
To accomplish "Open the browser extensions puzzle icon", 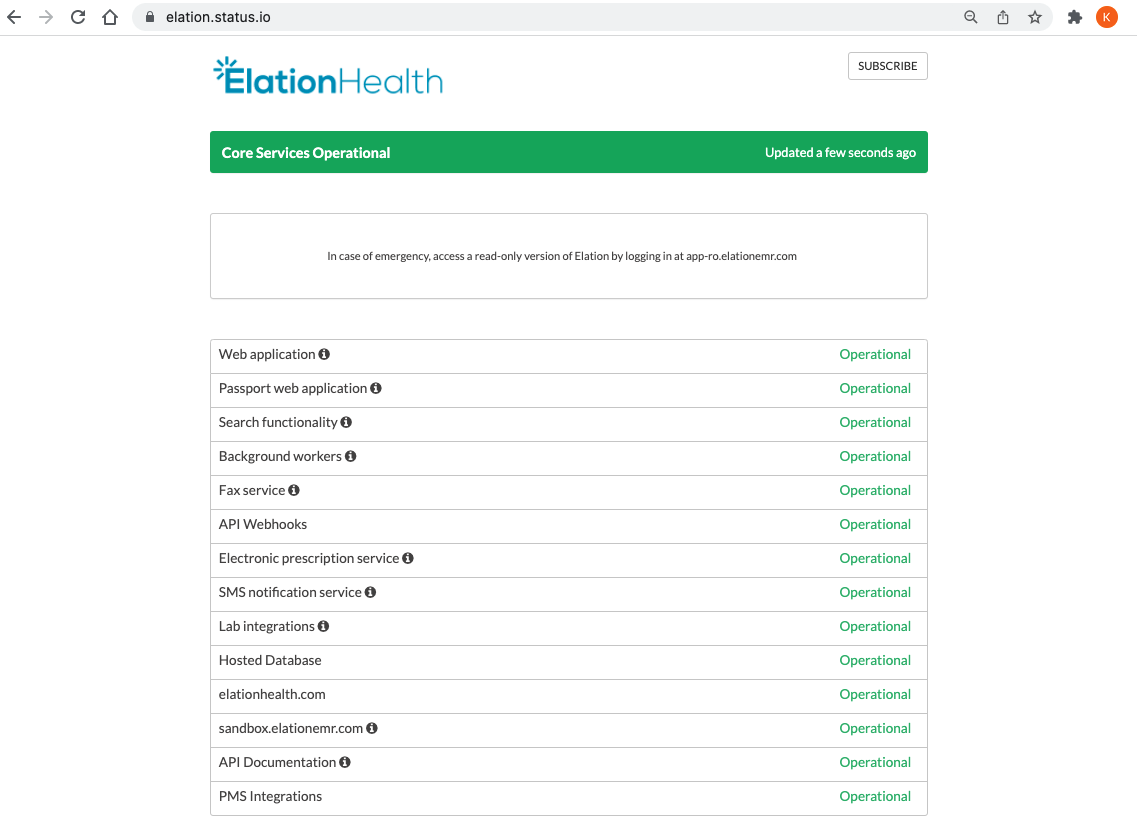I will pos(1074,16).
